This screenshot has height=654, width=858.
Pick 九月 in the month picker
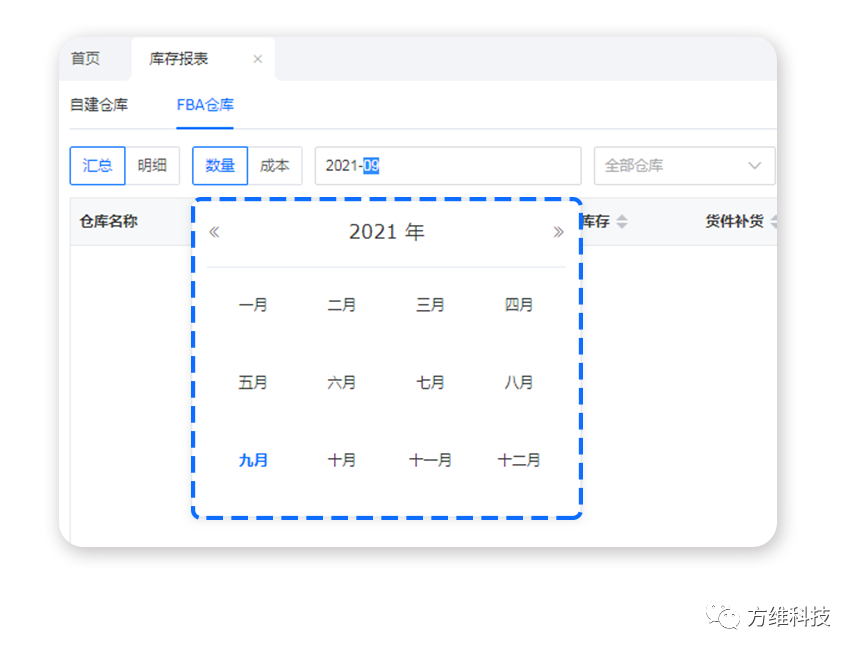pos(253,460)
